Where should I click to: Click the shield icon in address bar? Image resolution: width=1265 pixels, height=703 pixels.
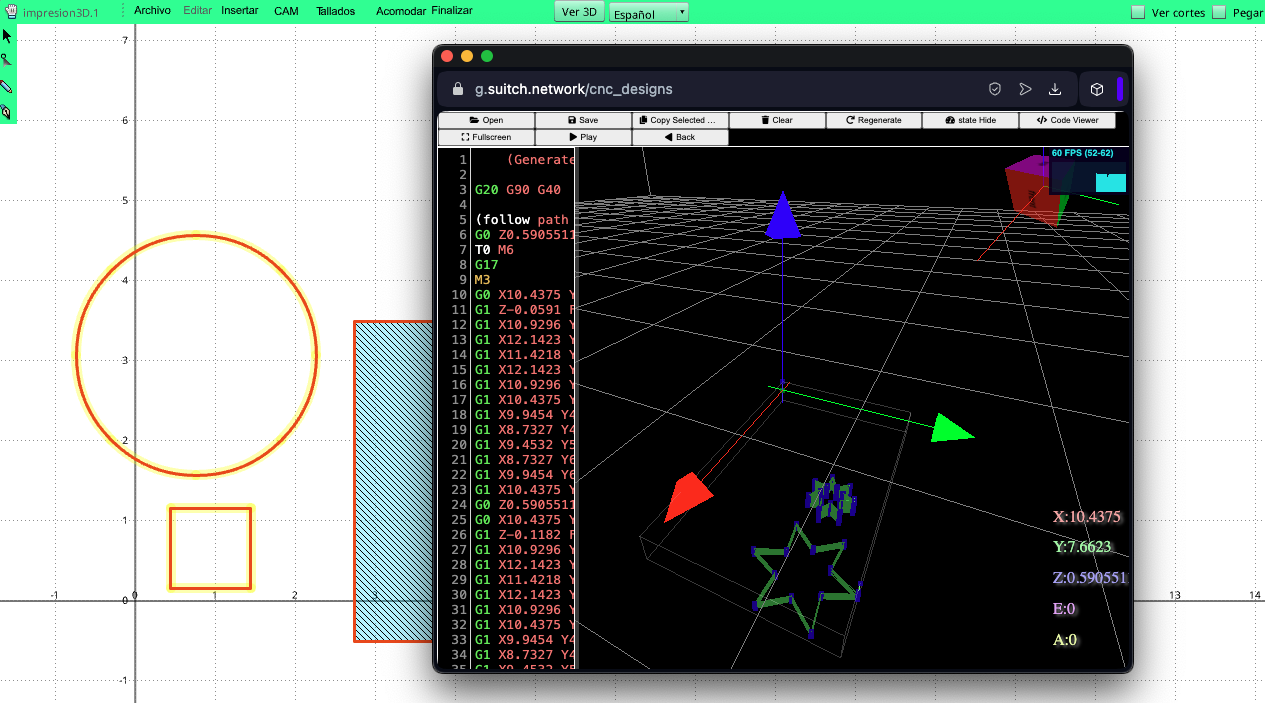point(995,89)
